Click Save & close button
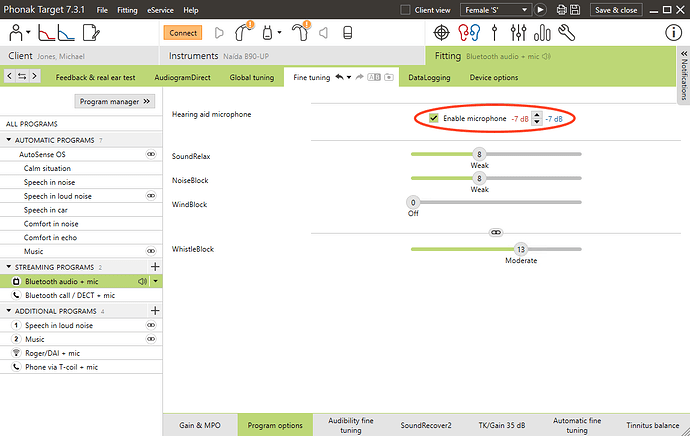Viewport: 690px width, 436px height. [616, 10]
